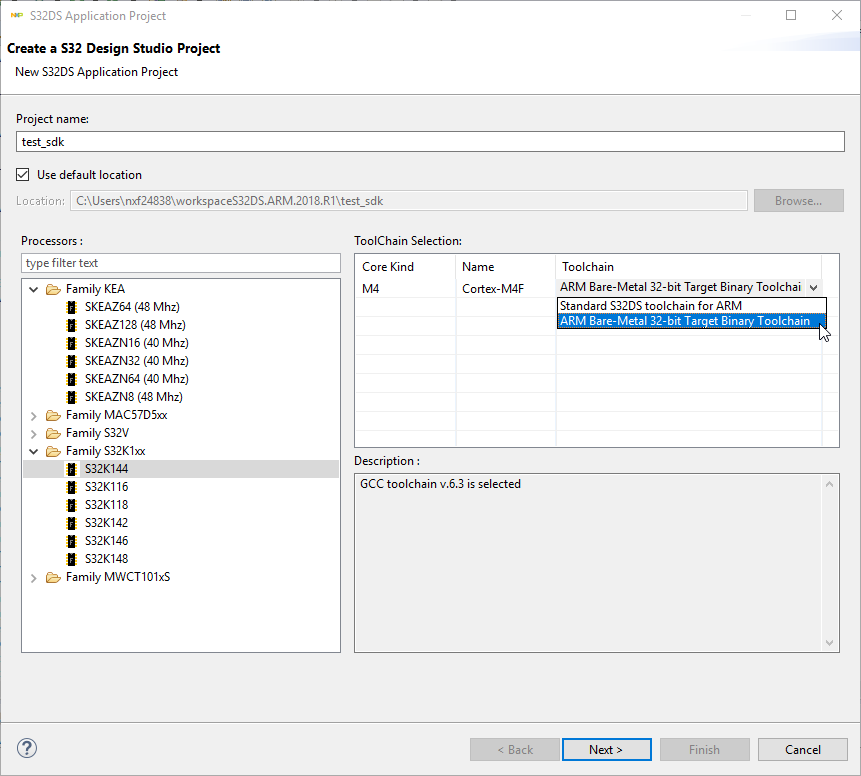This screenshot has width=861, height=776.
Task: Click the Toolchain column header
Action: pos(689,267)
